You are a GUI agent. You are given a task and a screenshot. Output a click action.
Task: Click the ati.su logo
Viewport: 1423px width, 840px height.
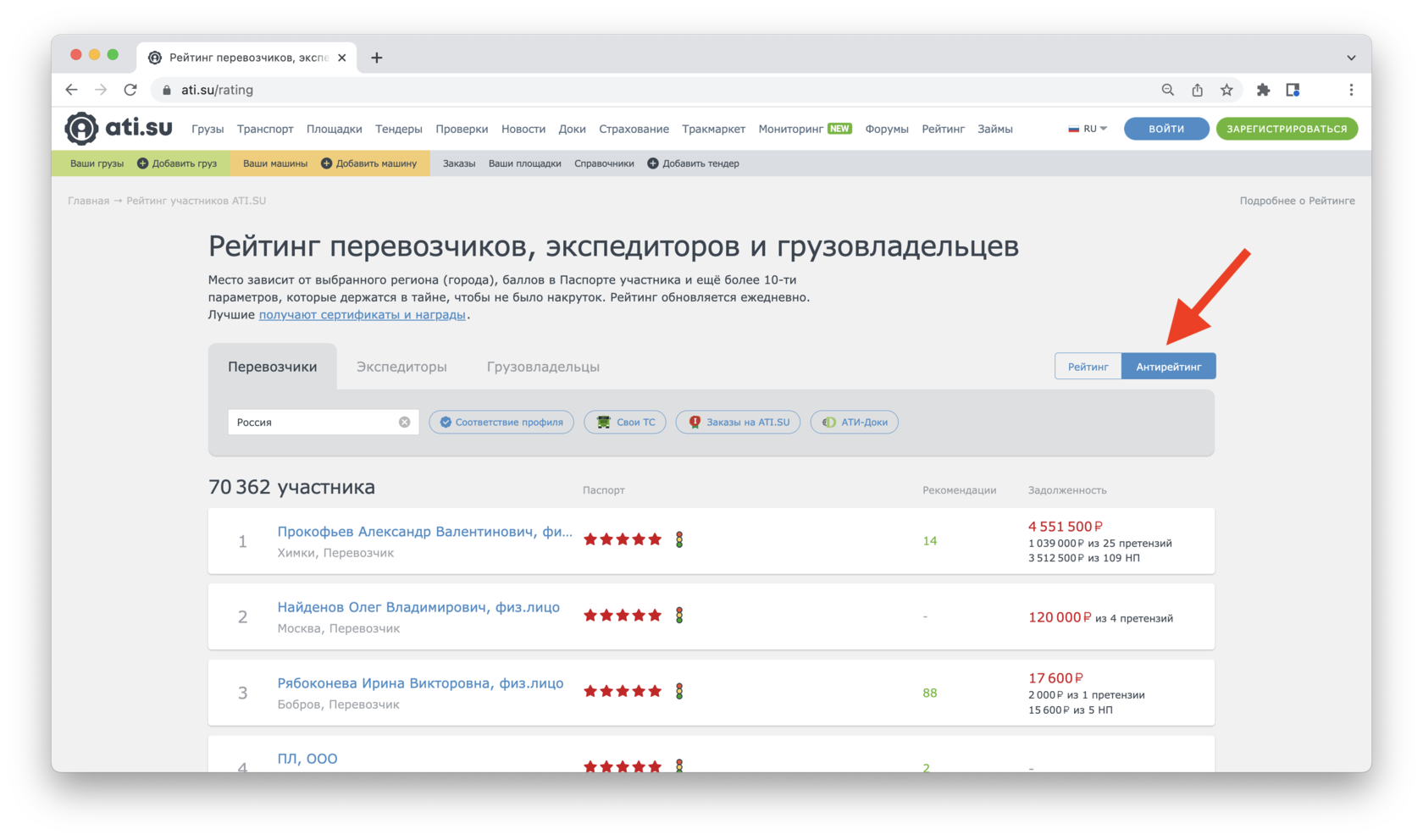point(119,129)
